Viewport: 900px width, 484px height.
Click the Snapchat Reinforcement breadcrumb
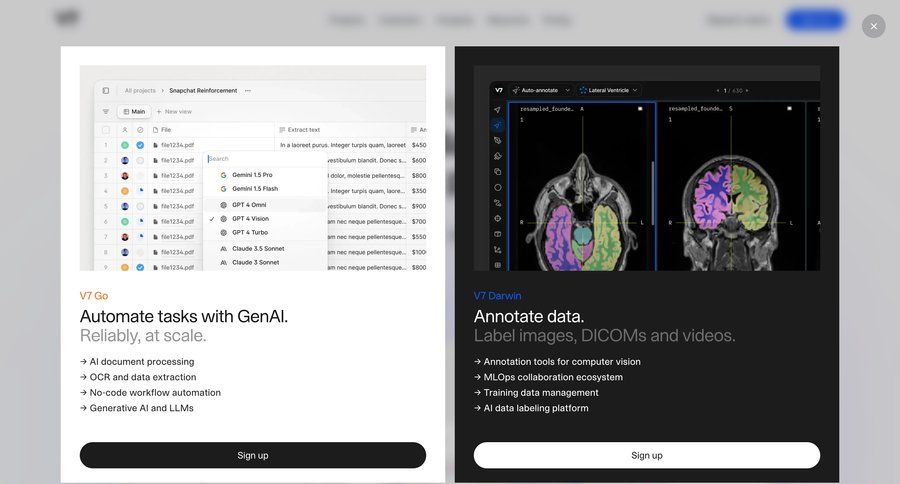(203, 91)
